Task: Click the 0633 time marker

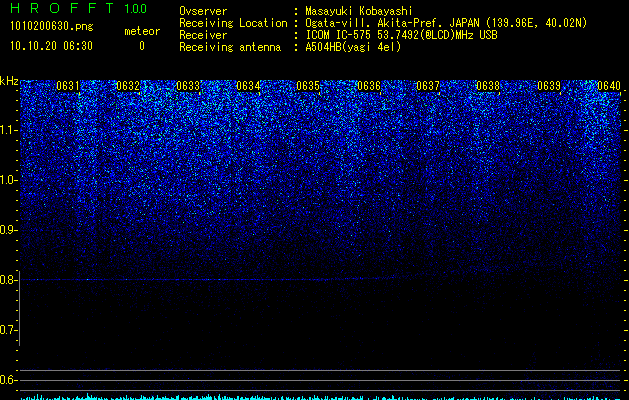Action: [188, 86]
